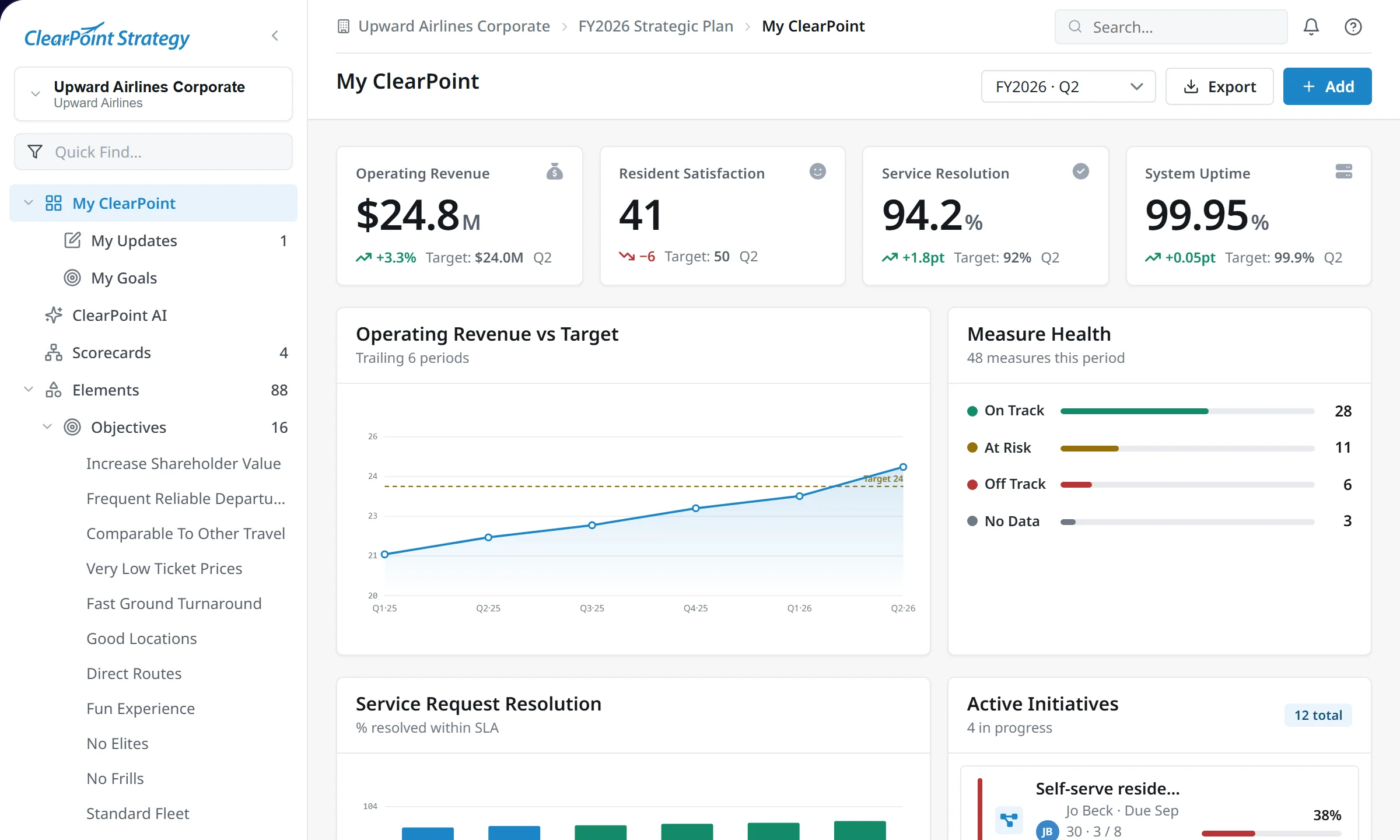The height and width of the screenshot is (840, 1400).
Task: Collapse the My ClearPoint tree chevron
Action: 28,203
